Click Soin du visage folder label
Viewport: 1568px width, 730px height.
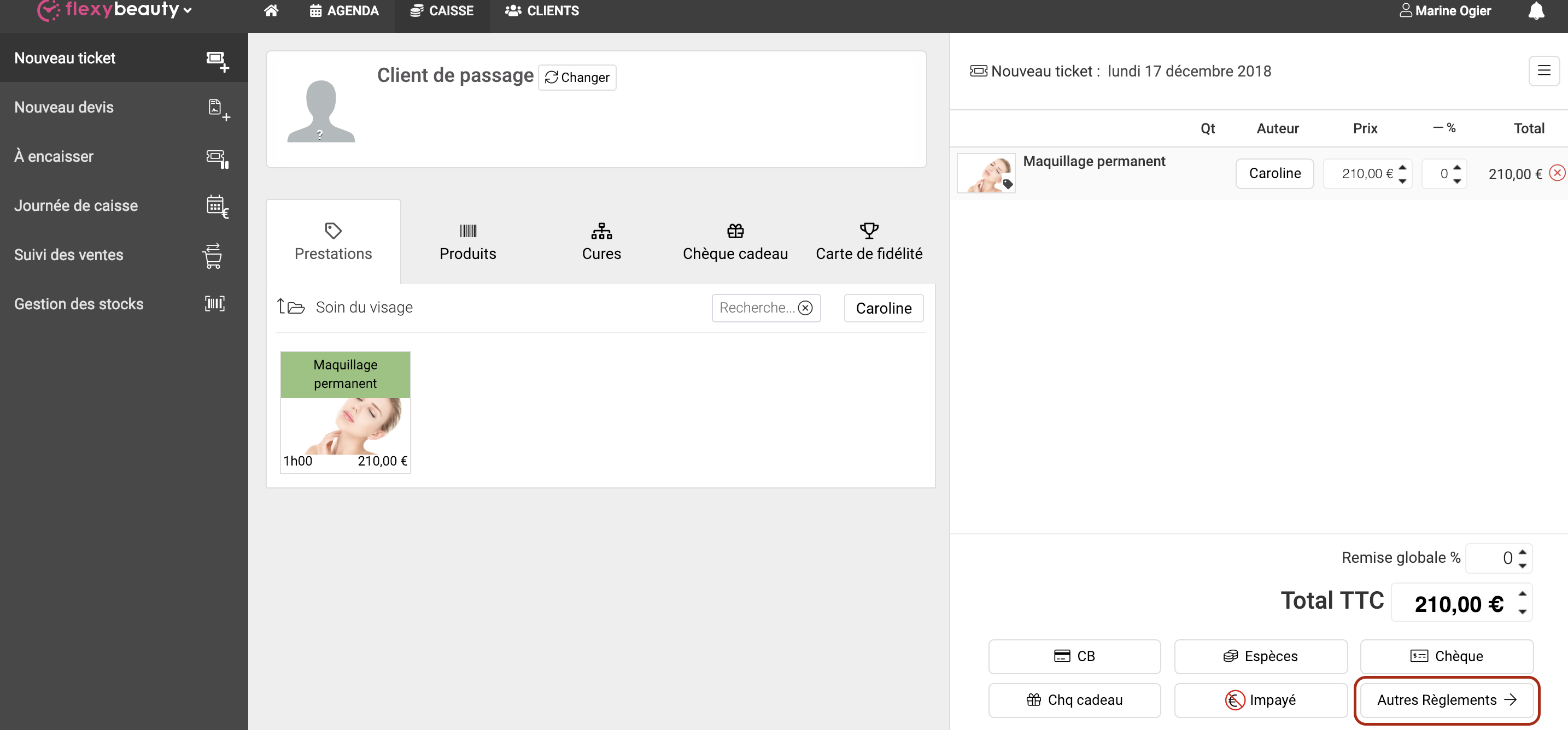point(364,307)
